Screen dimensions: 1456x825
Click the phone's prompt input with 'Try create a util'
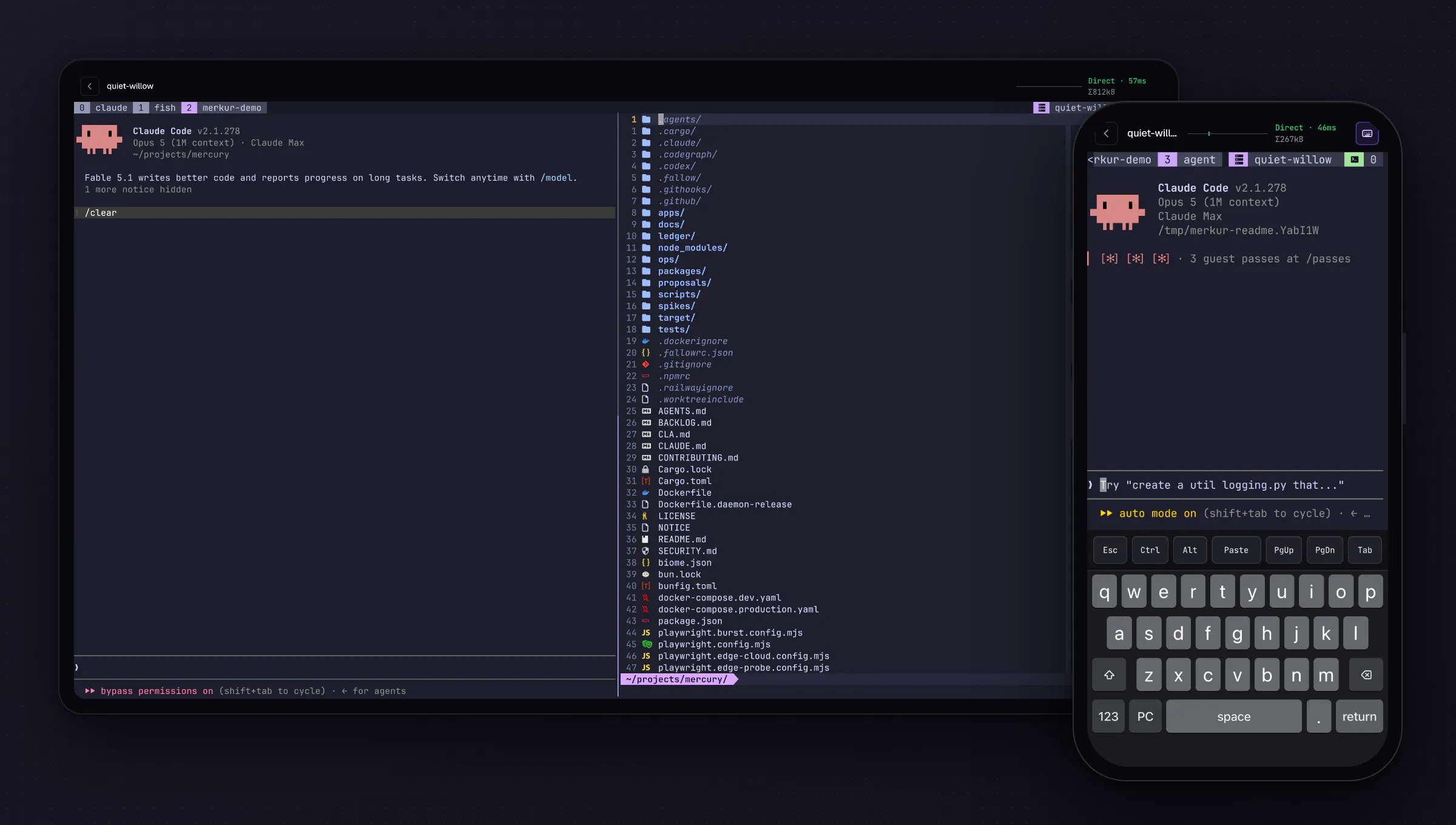[x=1235, y=485]
